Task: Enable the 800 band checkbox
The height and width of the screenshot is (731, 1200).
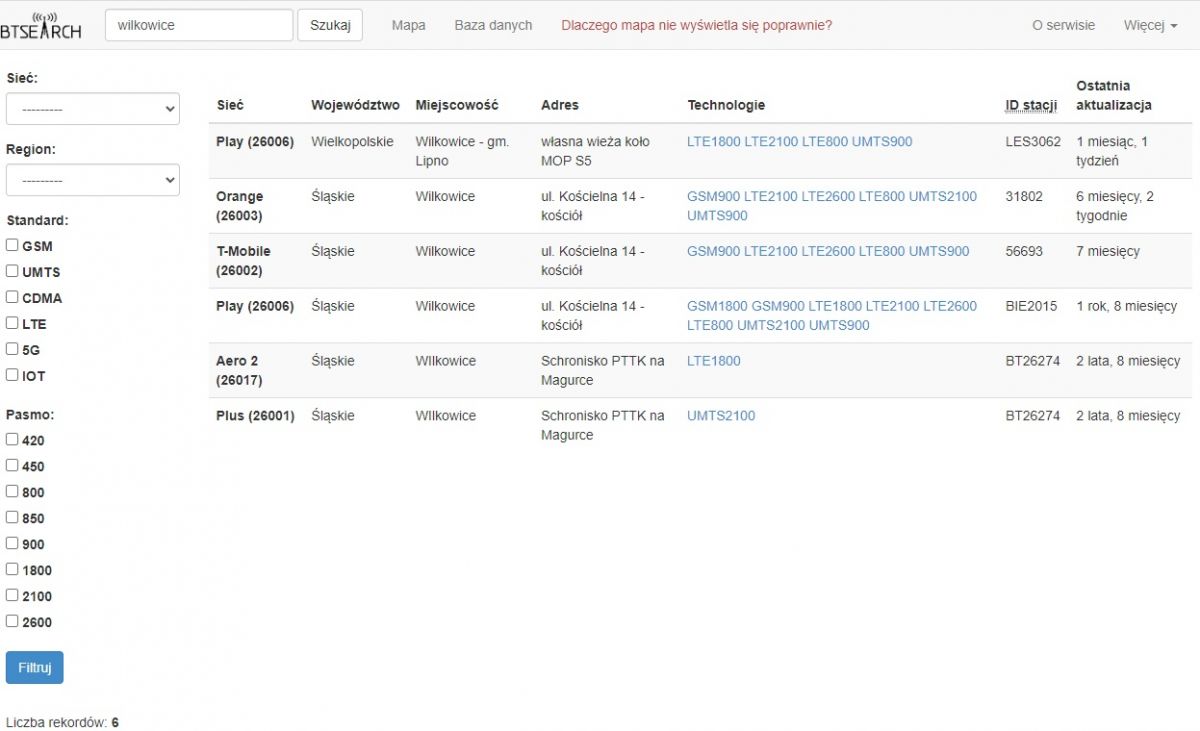Action: point(12,491)
